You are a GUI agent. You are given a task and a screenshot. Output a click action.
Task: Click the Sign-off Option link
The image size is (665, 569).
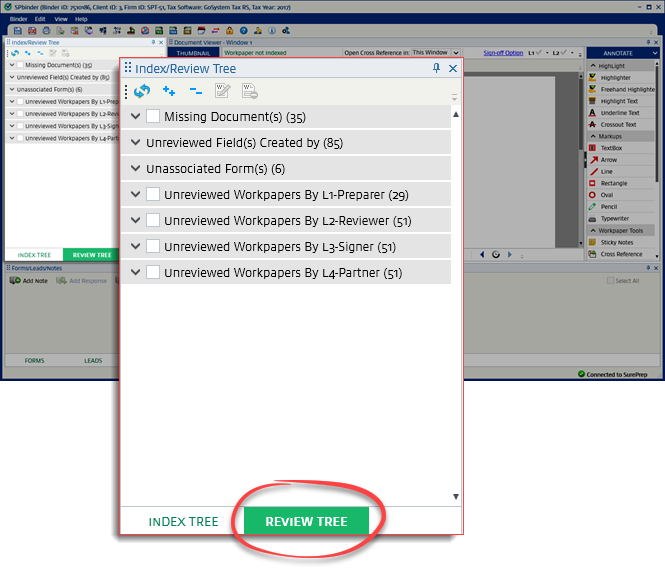502,52
